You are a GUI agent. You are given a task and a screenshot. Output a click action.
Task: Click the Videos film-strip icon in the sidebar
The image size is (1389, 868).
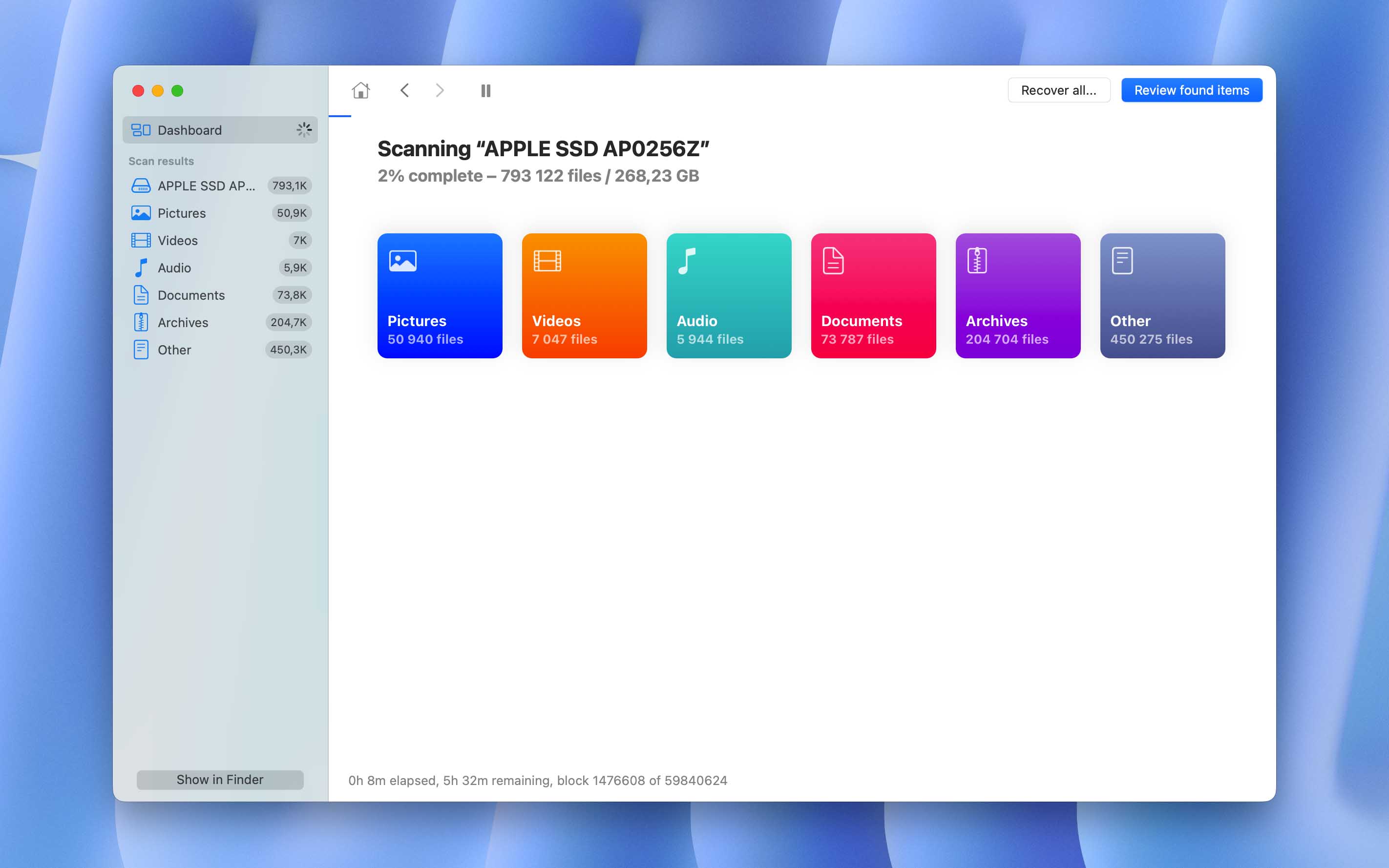141,240
